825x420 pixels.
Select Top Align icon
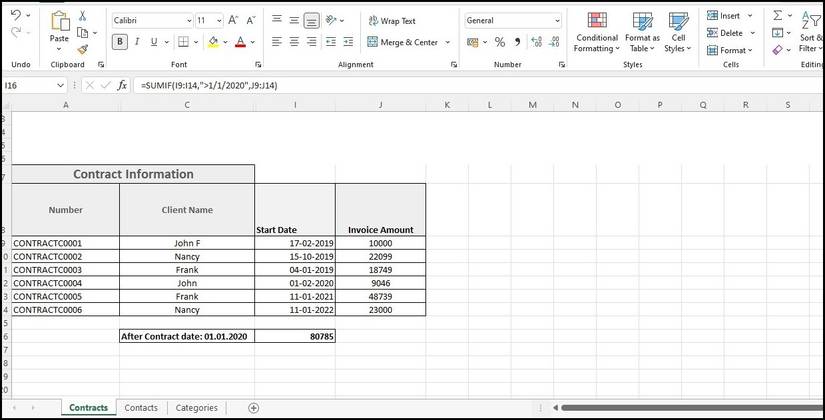[277, 20]
